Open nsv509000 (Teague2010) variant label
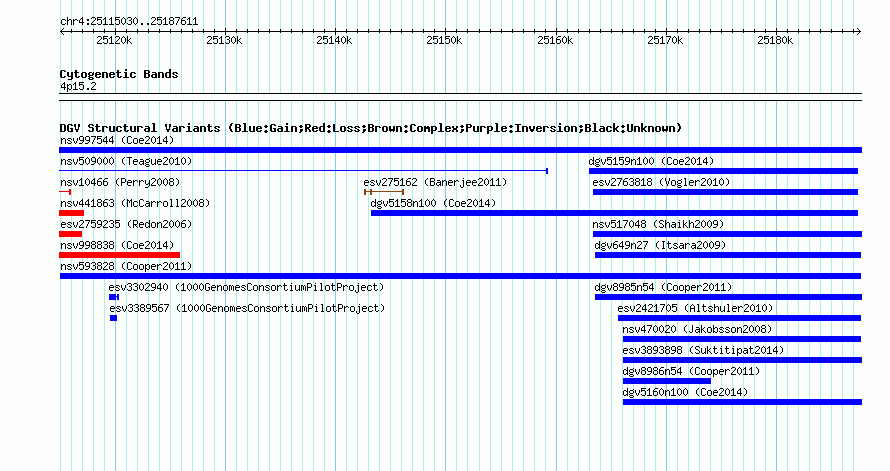The image size is (890, 471). [126, 161]
